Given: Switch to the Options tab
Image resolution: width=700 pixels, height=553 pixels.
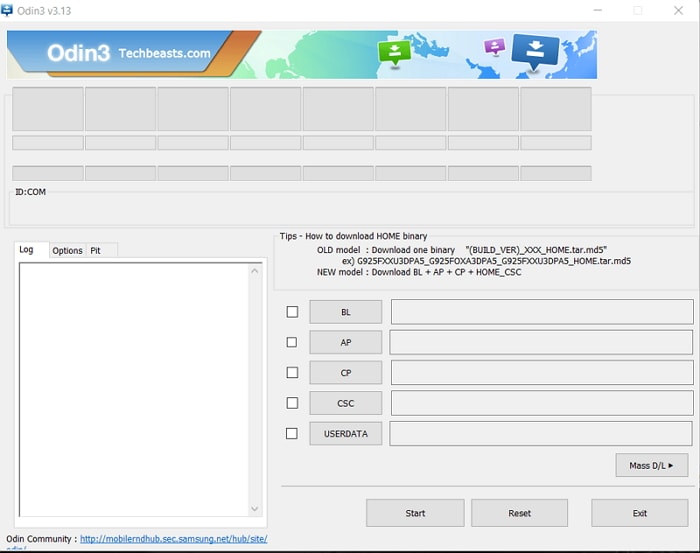Looking at the screenshot, I should pos(67,250).
